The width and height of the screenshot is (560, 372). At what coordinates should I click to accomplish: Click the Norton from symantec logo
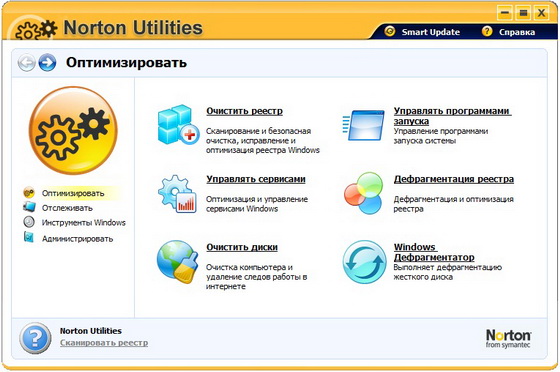(508, 338)
